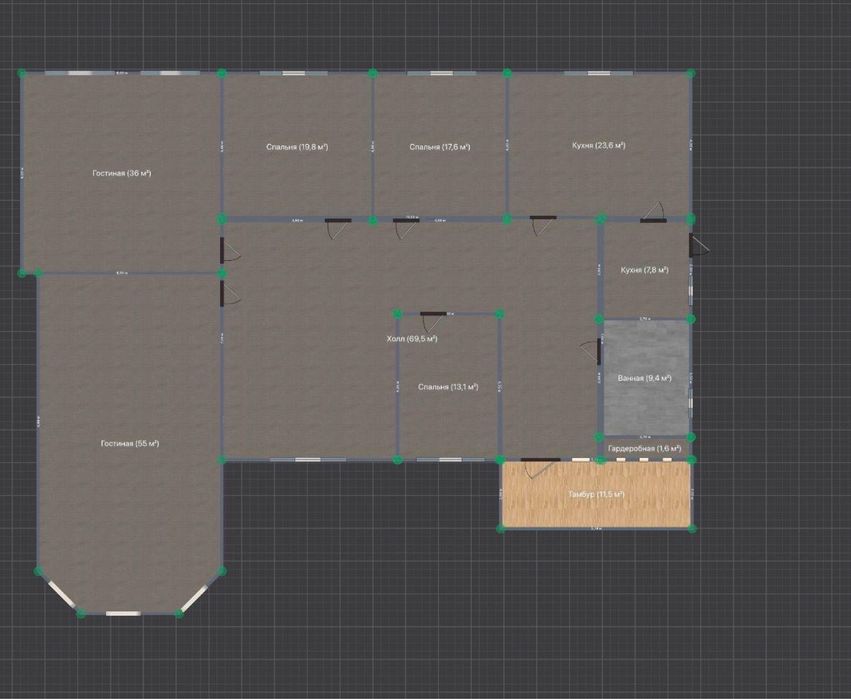Click the Ванная (9,4 м²) label
This screenshot has height=699, width=851.
point(645,378)
